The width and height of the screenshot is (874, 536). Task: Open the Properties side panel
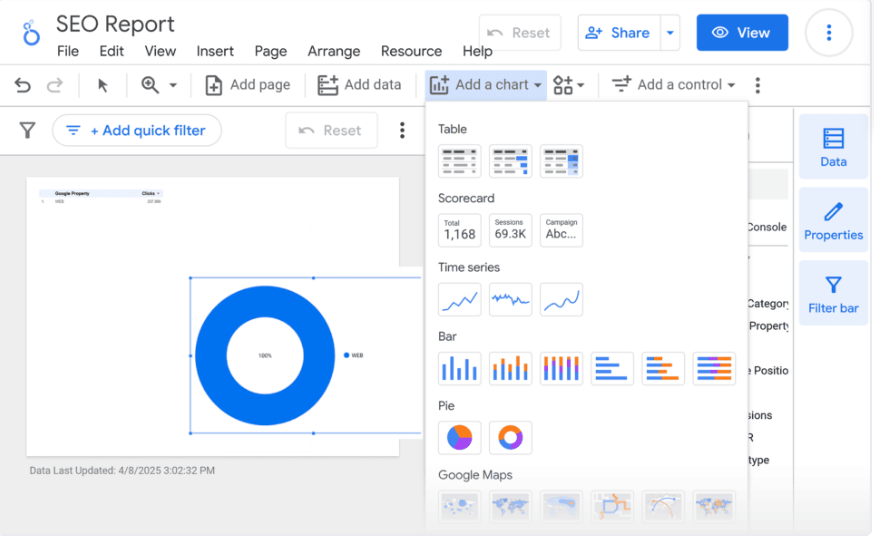point(833,221)
